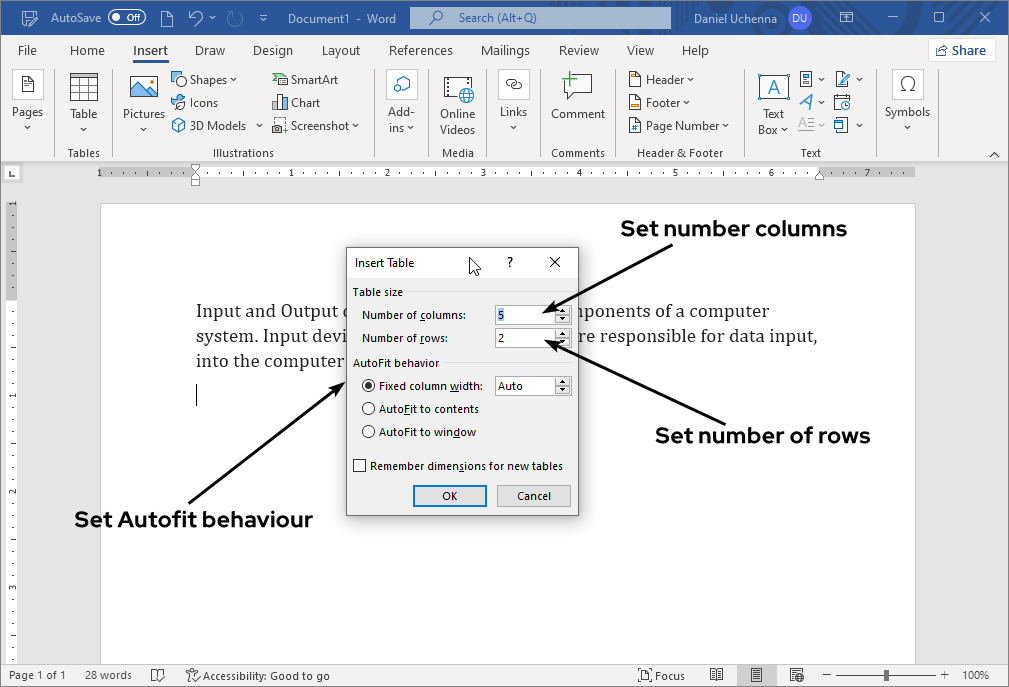The image size is (1009, 687).
Task: Choose the AutoFit to contents option
Action: point(369,409)
